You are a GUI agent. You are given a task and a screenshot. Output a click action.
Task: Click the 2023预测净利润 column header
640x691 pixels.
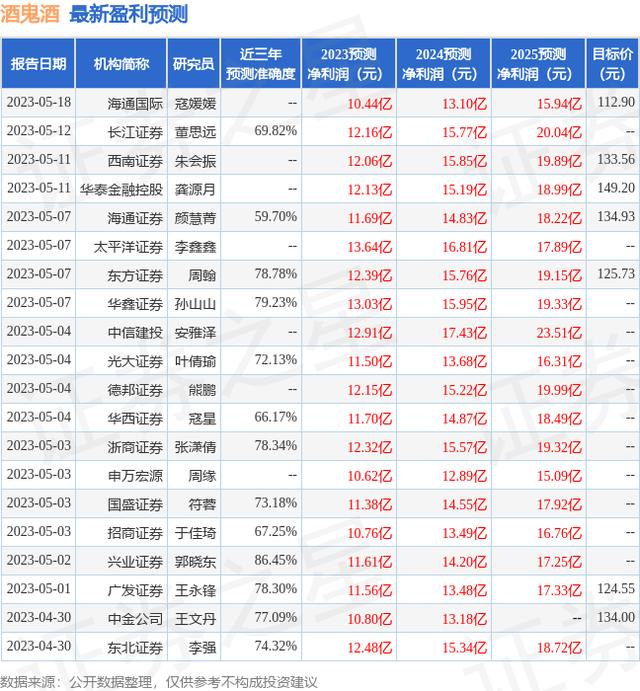pyautogui.click(x=349, y=64)
